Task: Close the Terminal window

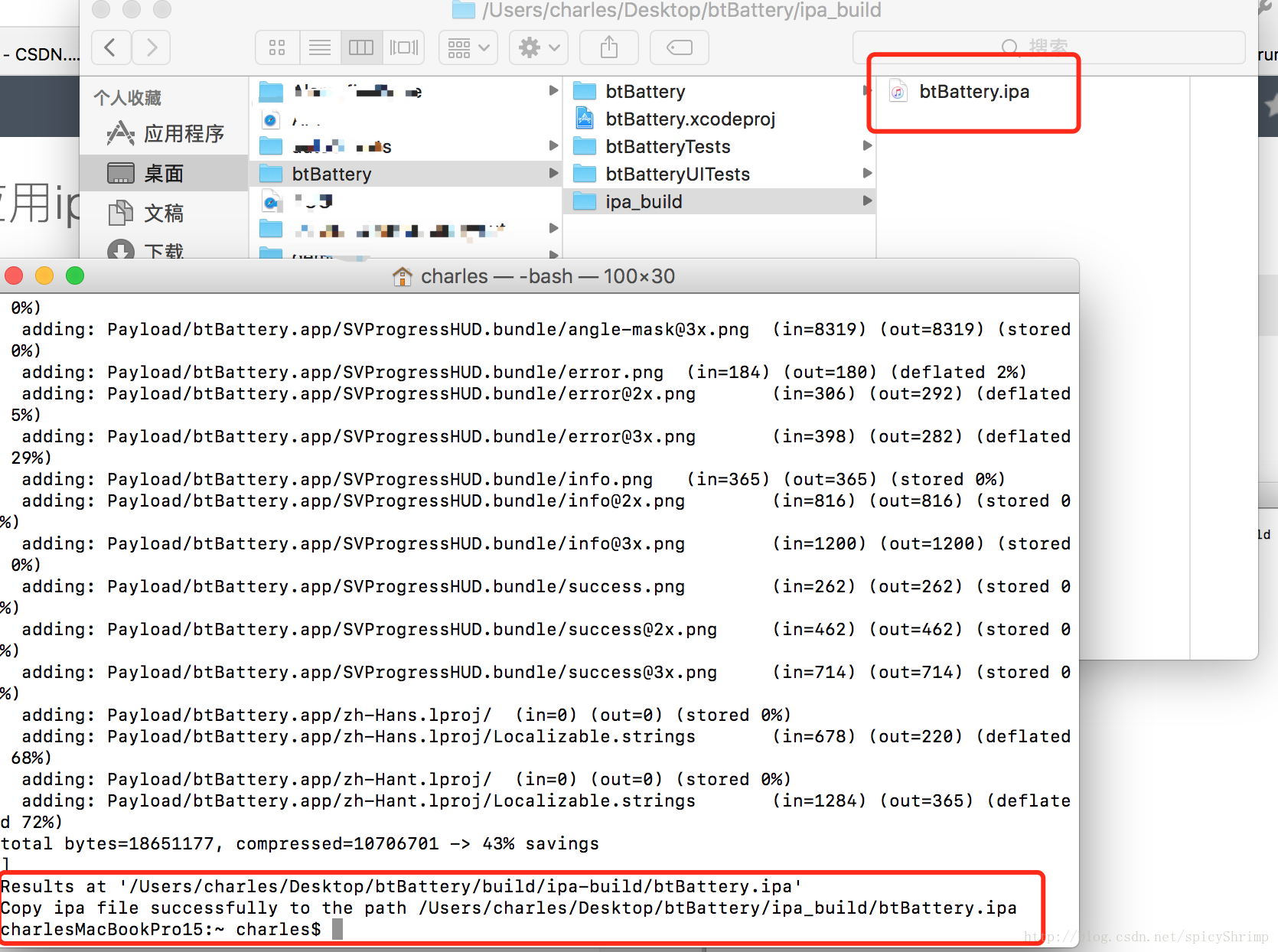Action: pyautogui.click(x=14, y=275)
